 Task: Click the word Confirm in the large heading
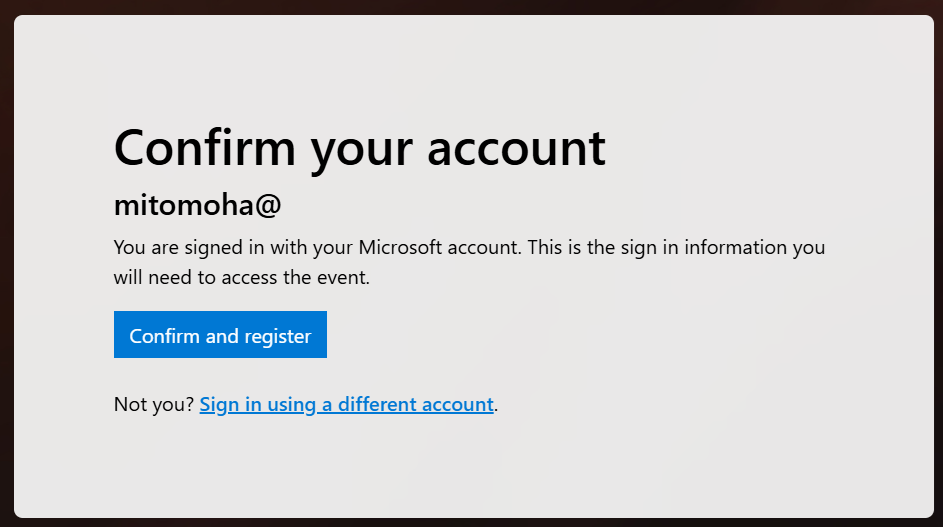pyautogui.click(x=204, y=148)
